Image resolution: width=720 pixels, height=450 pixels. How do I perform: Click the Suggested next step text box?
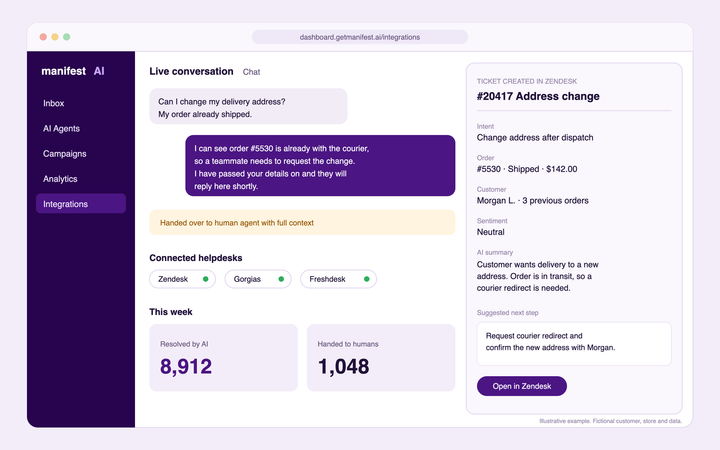574,344
